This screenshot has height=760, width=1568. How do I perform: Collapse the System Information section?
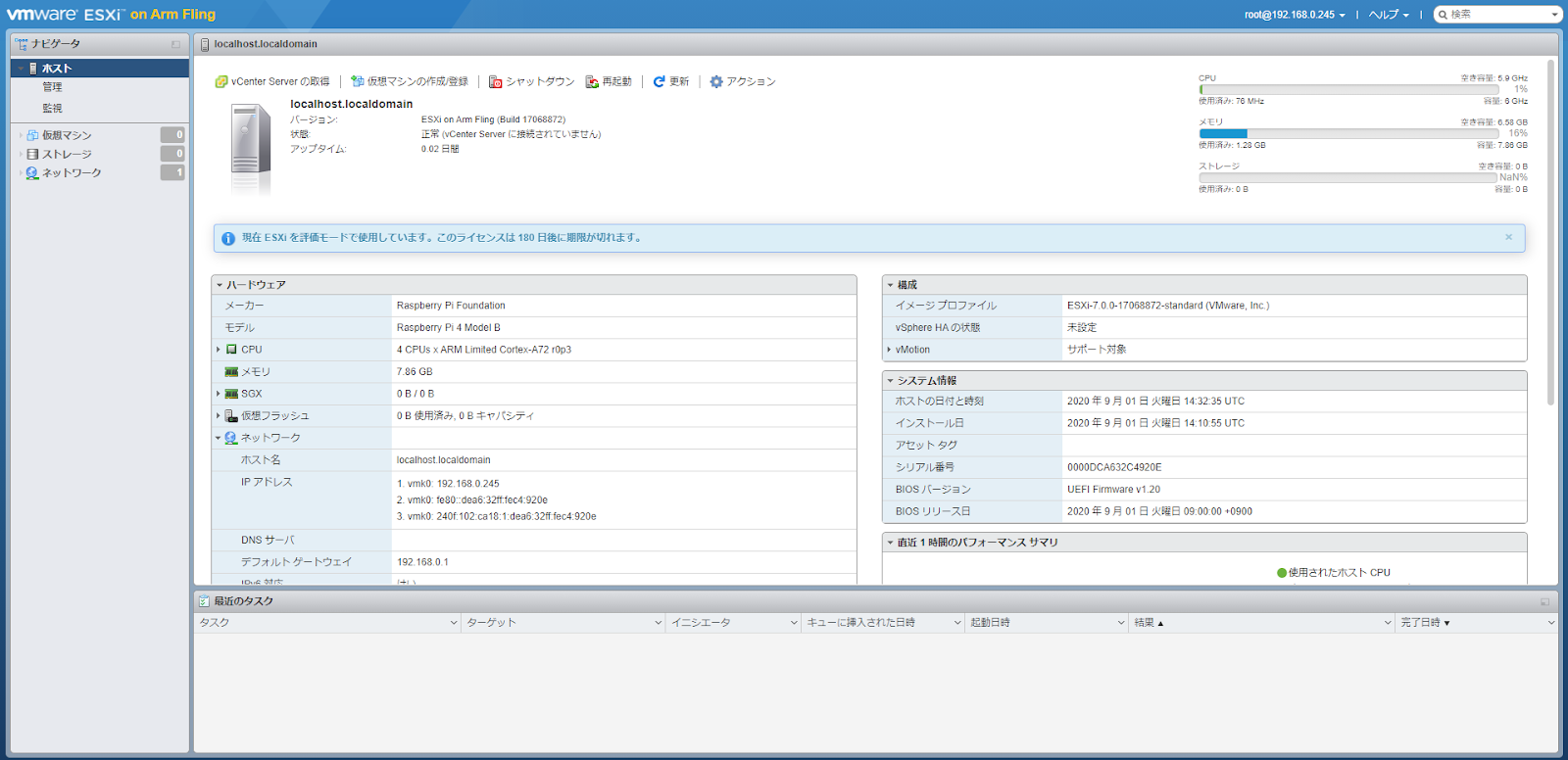[x=890, y=381]
